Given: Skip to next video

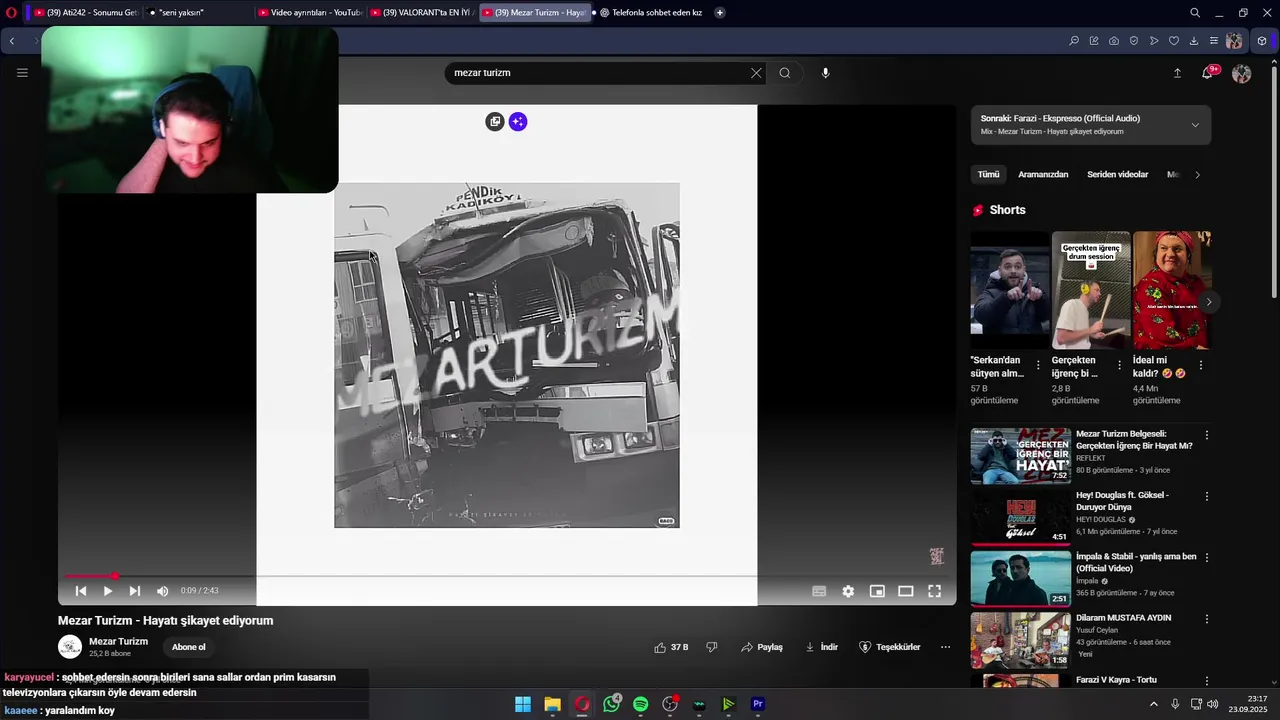Looking at the screenshot, I should click(135, 591).
